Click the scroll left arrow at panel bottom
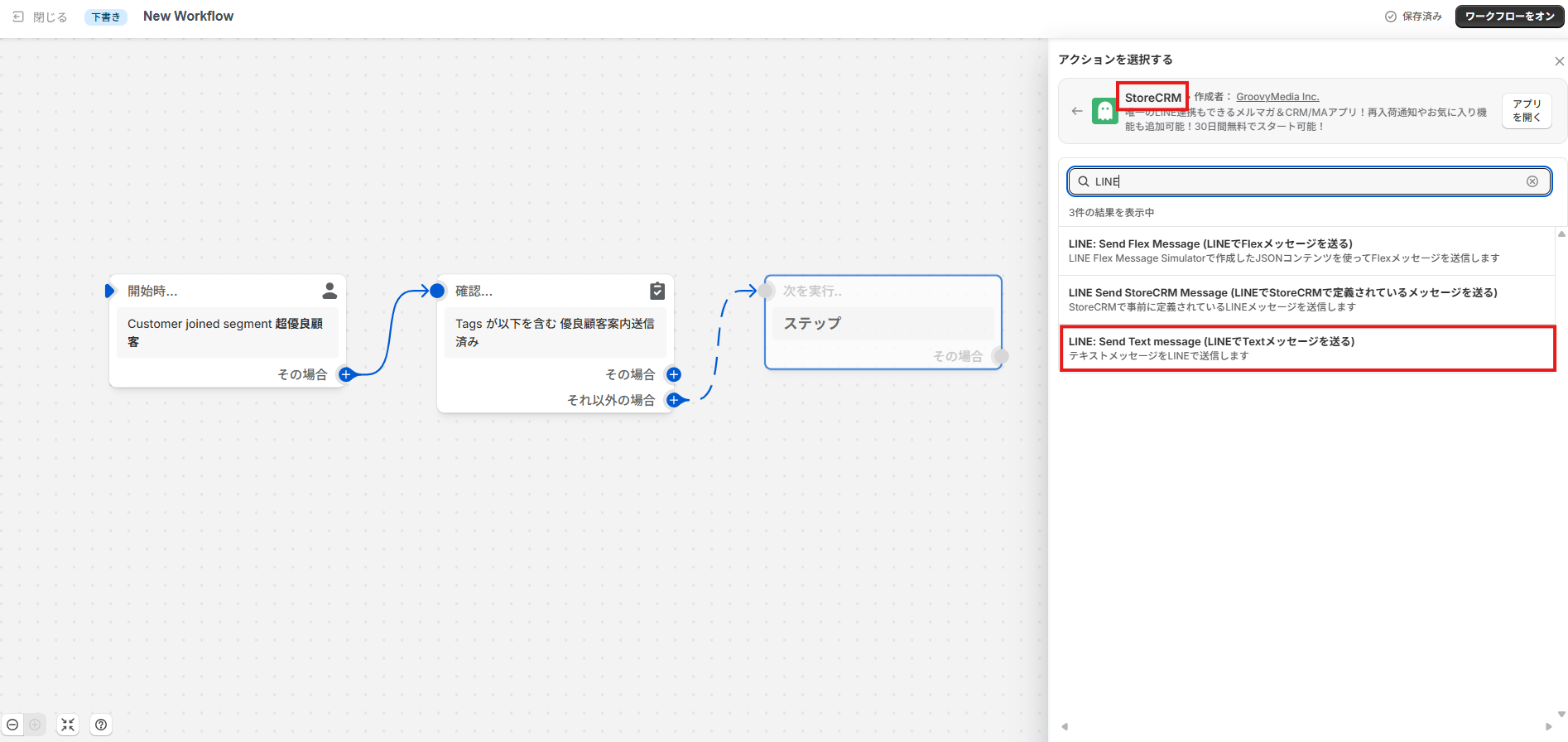1568x742 pixels. (x=1065, y=726)
